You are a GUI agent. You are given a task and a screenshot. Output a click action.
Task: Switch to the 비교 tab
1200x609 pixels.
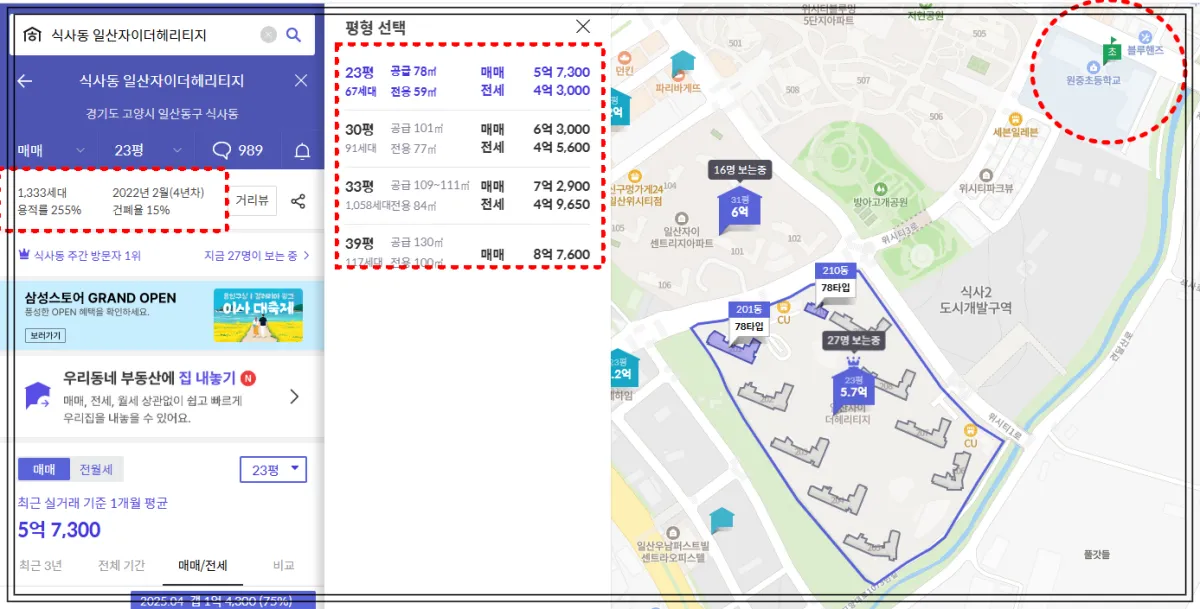pos(284,565)
